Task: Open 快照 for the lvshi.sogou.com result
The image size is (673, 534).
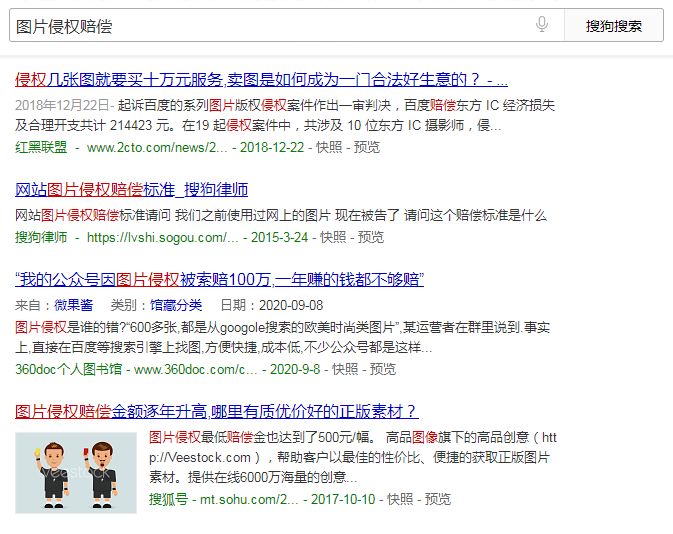Action: pyautogui.click(x=333, y=237)
